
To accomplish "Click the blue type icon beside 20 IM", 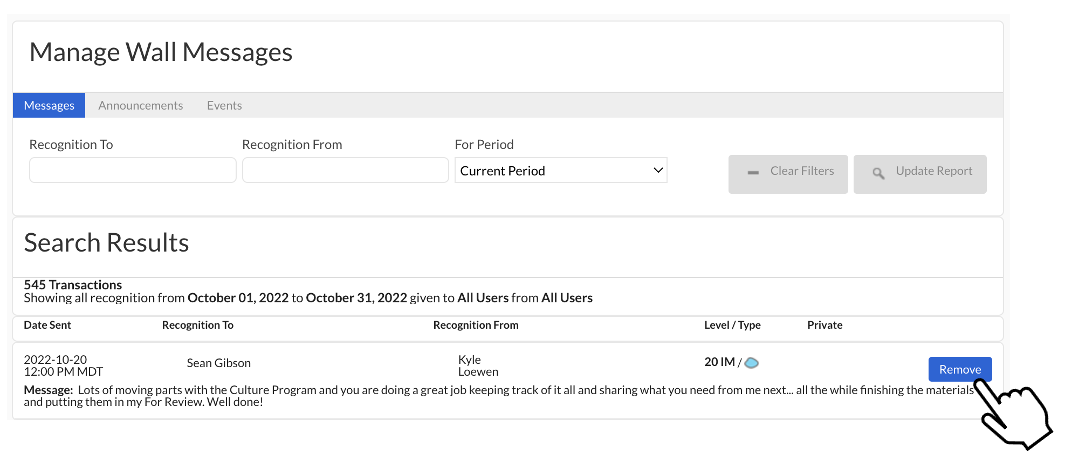I will (x=751, y=362).
